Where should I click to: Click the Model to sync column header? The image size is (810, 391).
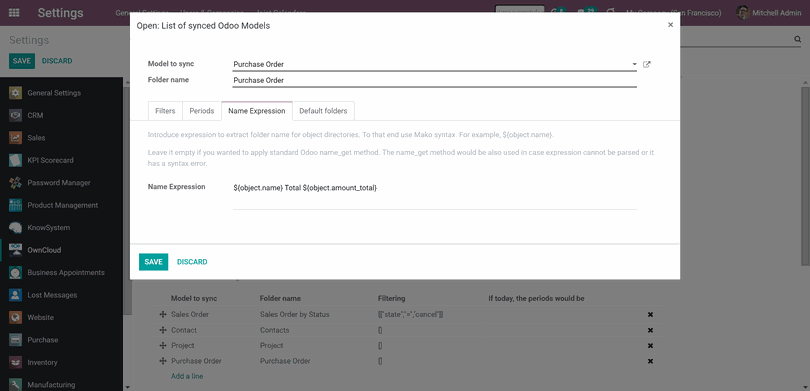click(x=194, y=299)
